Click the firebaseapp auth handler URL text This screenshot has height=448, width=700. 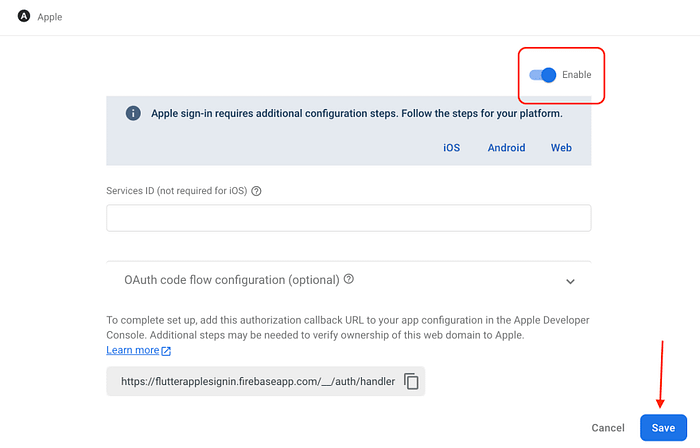[258, 382]
